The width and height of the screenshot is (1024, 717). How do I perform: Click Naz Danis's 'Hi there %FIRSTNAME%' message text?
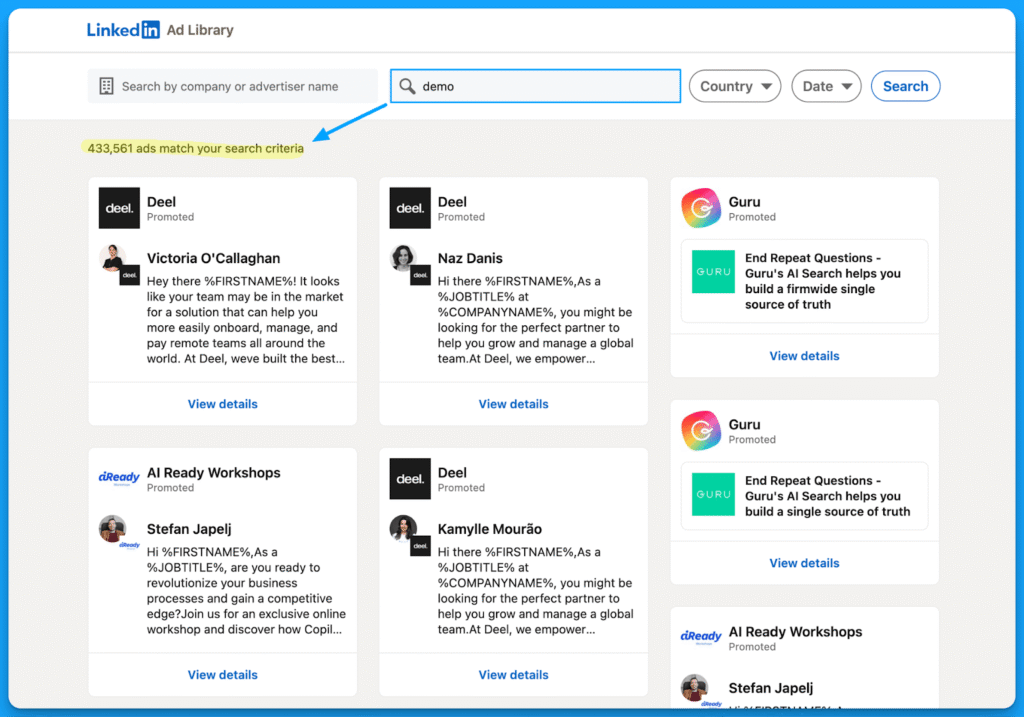[x=536, y=320]
